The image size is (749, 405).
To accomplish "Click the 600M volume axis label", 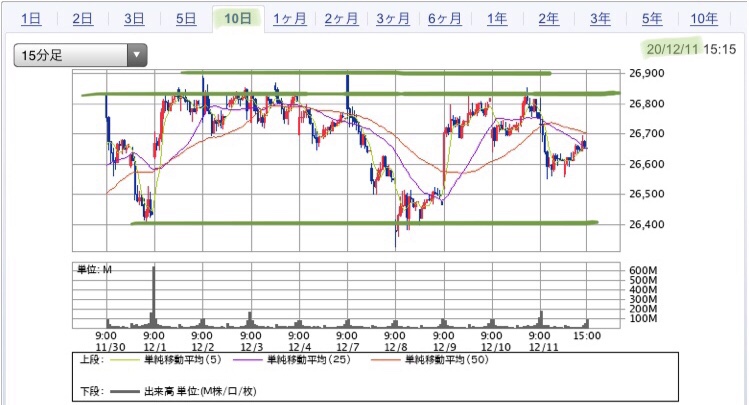I will (643, 270).
